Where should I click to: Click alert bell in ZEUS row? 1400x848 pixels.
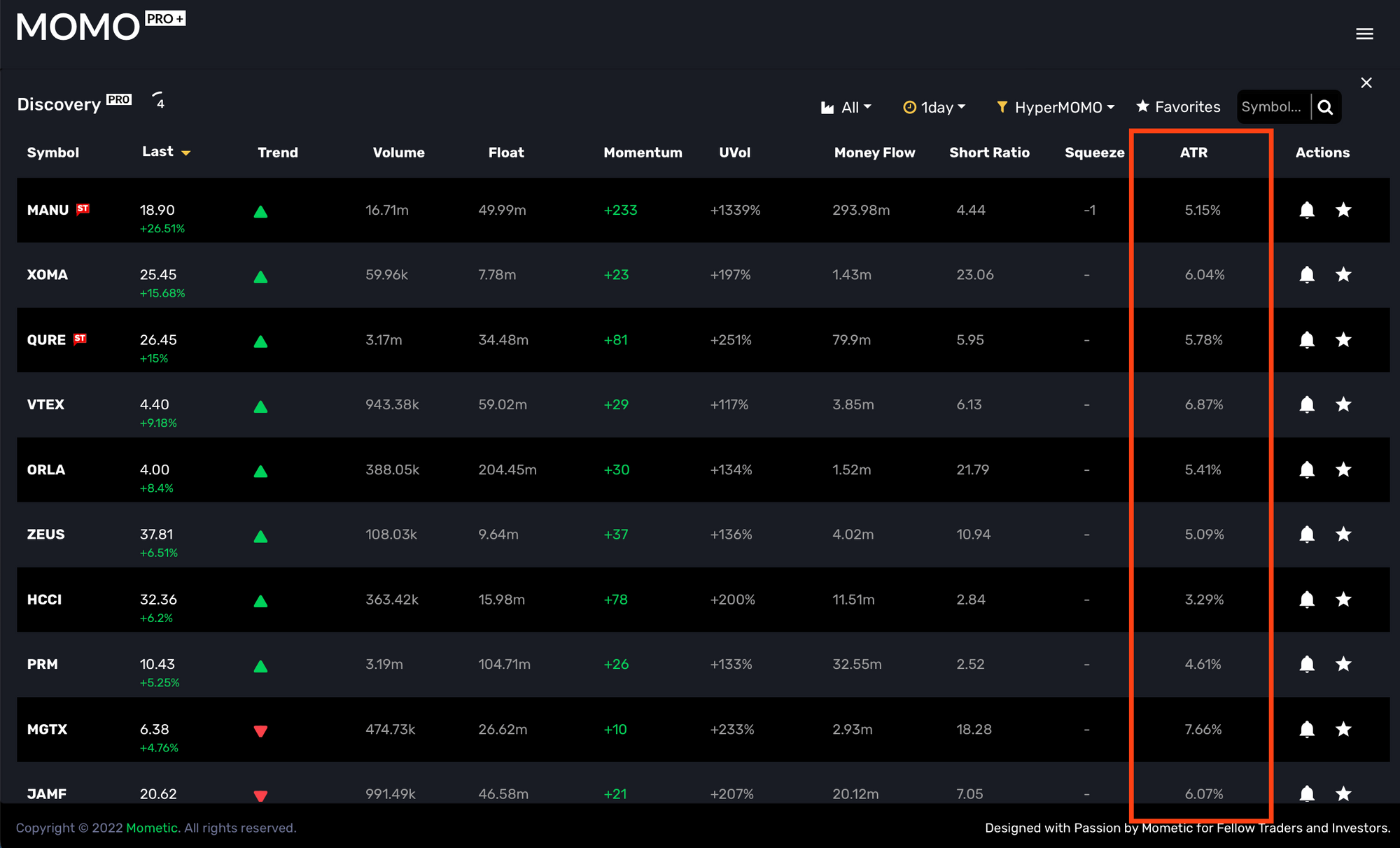(x=1306, y=535)
